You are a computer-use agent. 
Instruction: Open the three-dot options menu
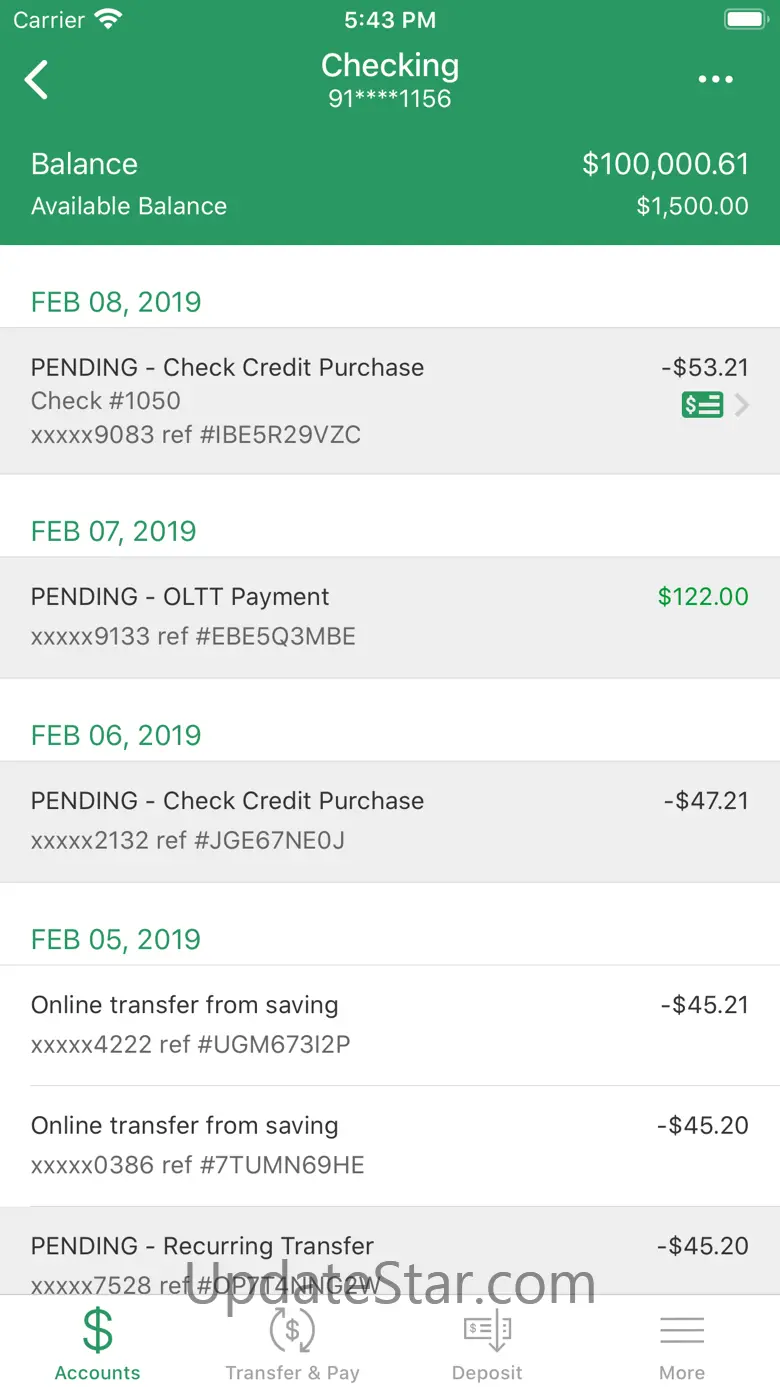715,80
